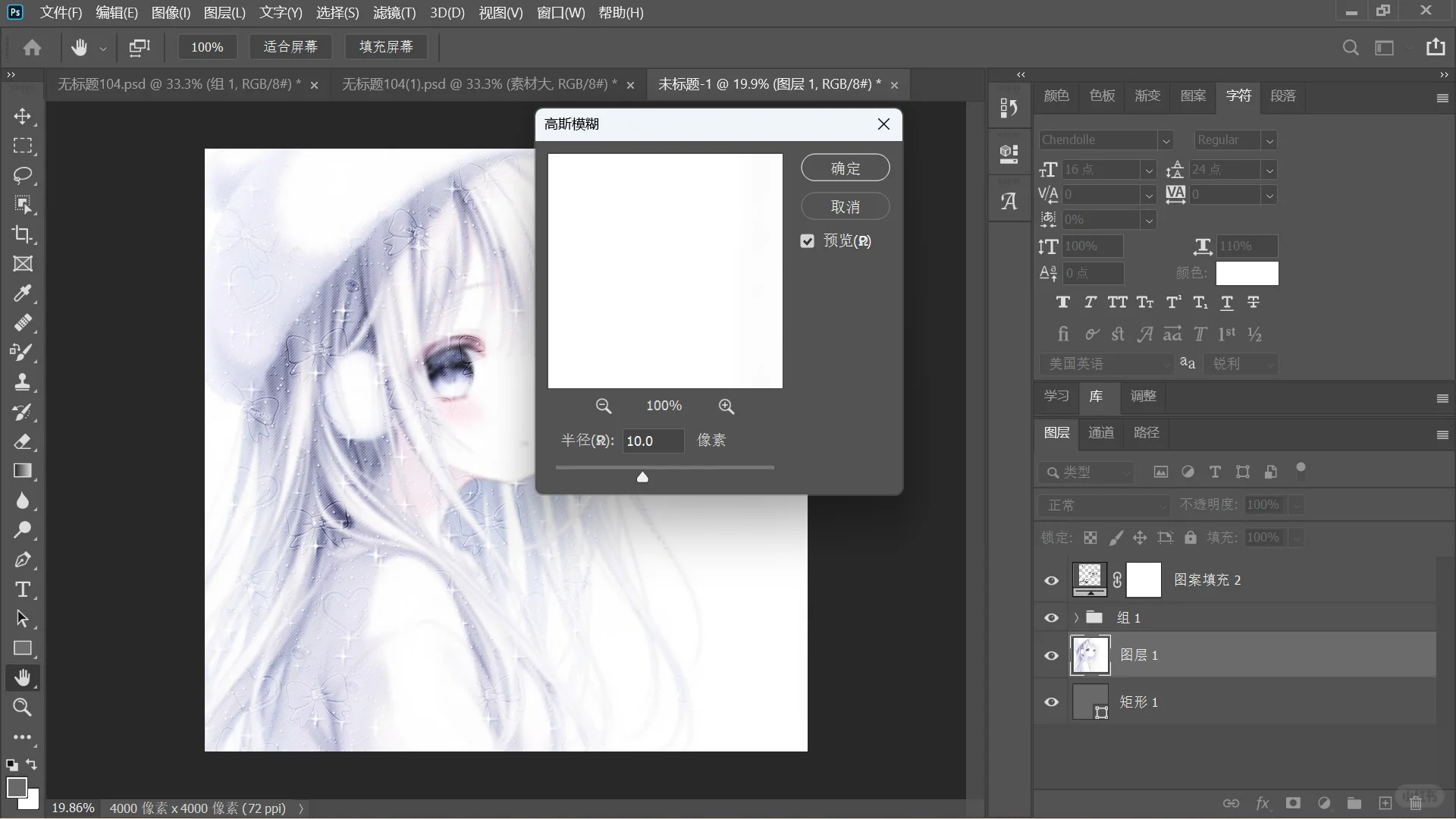The image size is (1456, 819).
Task: Open the Chendolle font family dropdown
Action: [1166, 140]
